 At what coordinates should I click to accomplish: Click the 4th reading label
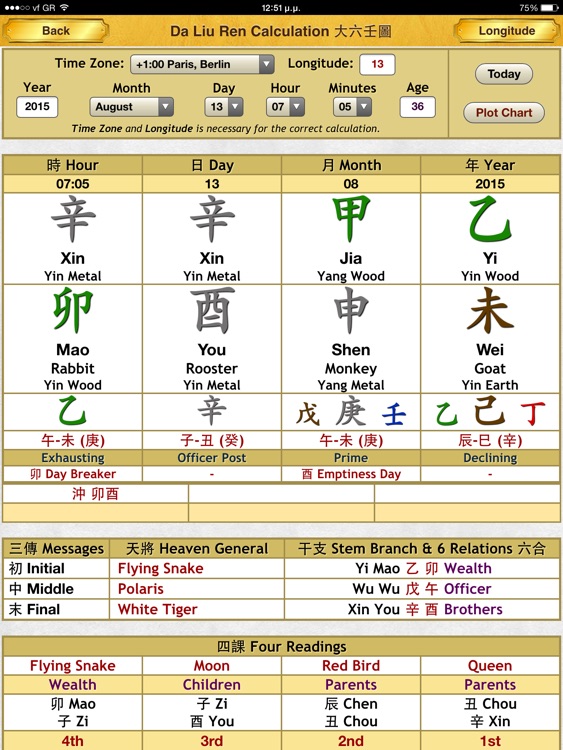73,741
